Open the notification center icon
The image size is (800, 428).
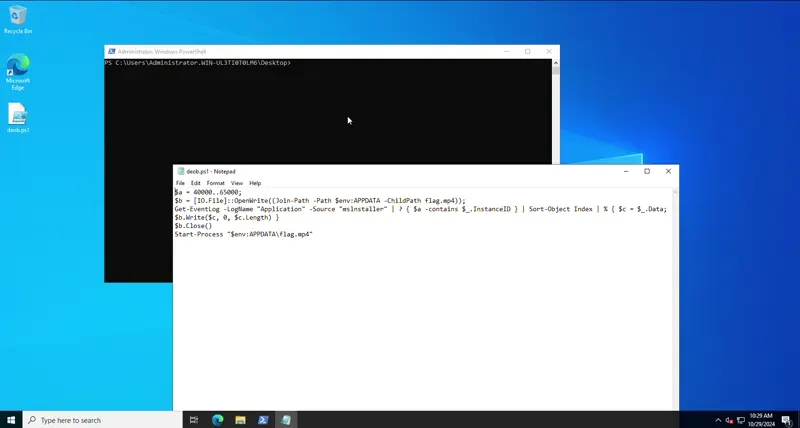786,420
